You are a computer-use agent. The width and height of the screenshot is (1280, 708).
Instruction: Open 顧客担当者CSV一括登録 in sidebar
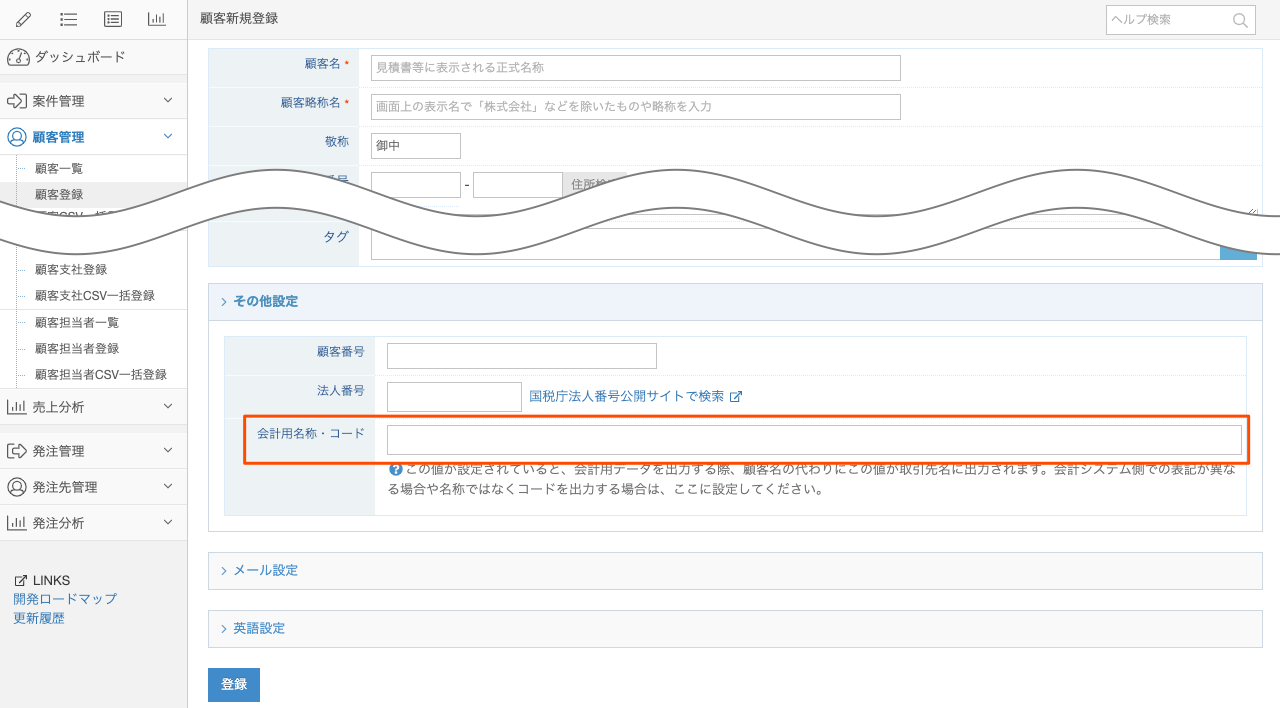101,375
